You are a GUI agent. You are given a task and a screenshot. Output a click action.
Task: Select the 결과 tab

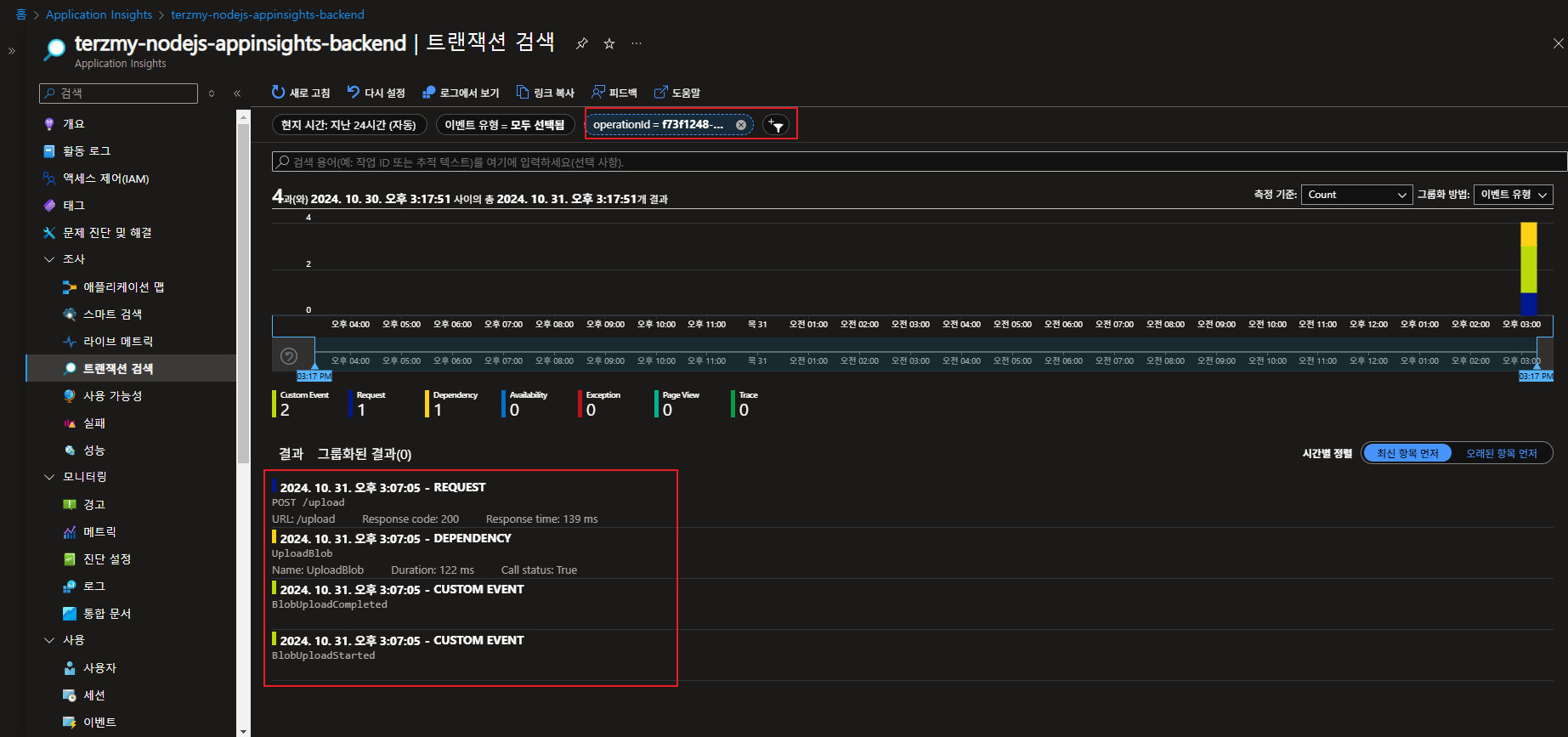point(291,454)
